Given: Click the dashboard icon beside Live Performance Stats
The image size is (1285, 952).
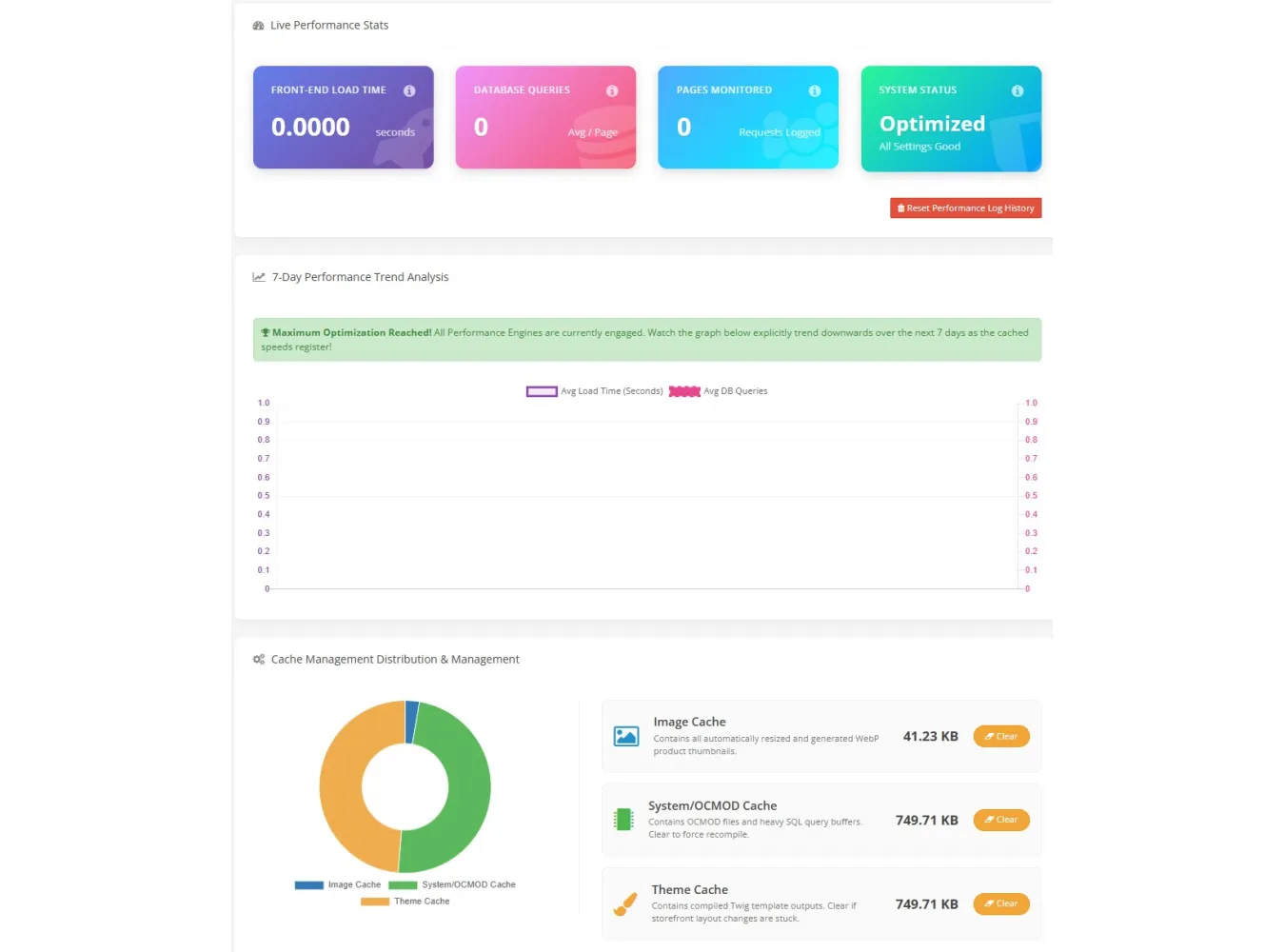Looking at the screenshot, I should [x=258, y=26].
